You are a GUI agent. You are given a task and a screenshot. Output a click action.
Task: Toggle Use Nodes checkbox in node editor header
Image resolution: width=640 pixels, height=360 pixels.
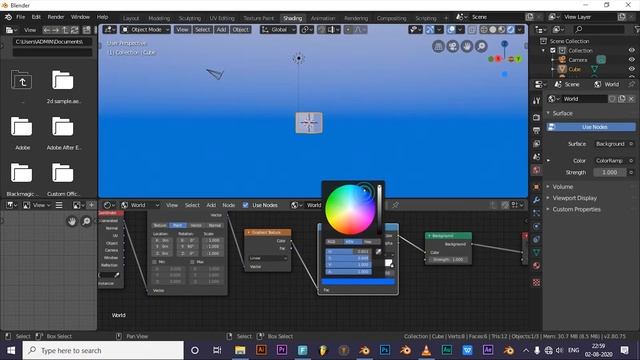pos(245,205)
